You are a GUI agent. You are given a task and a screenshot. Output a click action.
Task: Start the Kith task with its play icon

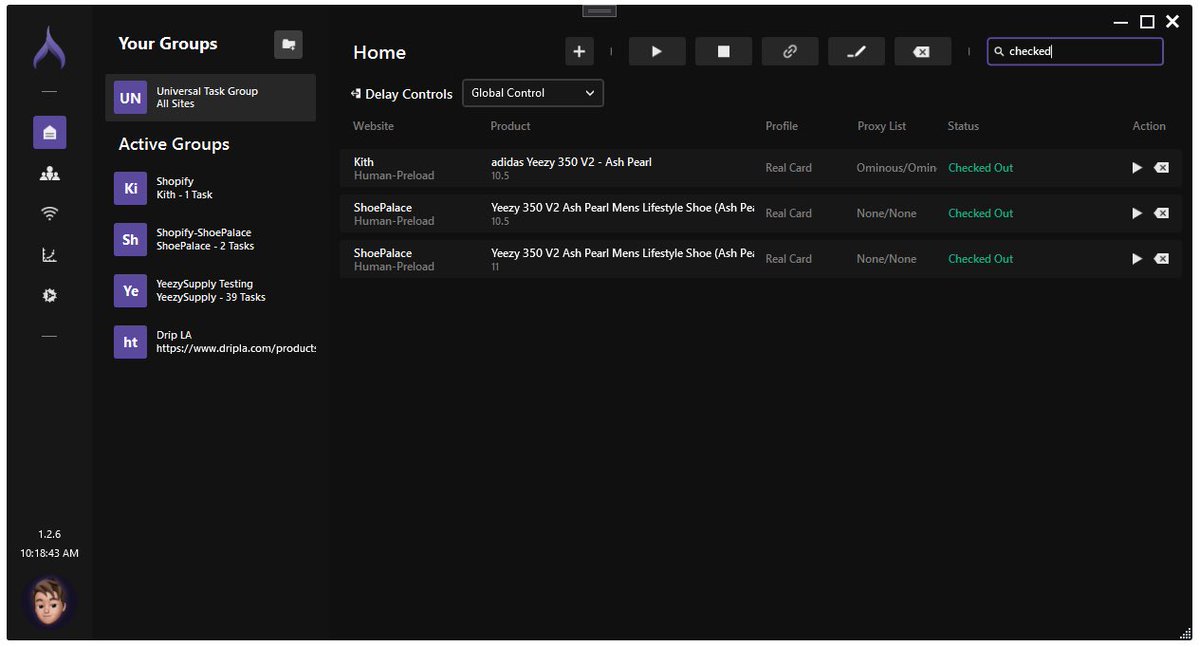[1137, 168]
